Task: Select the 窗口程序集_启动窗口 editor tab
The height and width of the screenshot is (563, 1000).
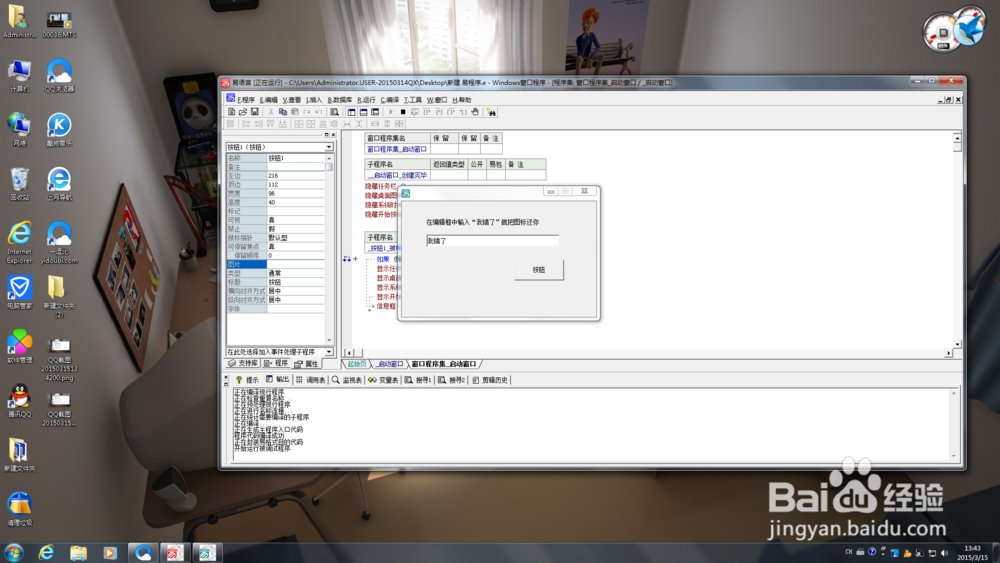Action: pos(444,363)
